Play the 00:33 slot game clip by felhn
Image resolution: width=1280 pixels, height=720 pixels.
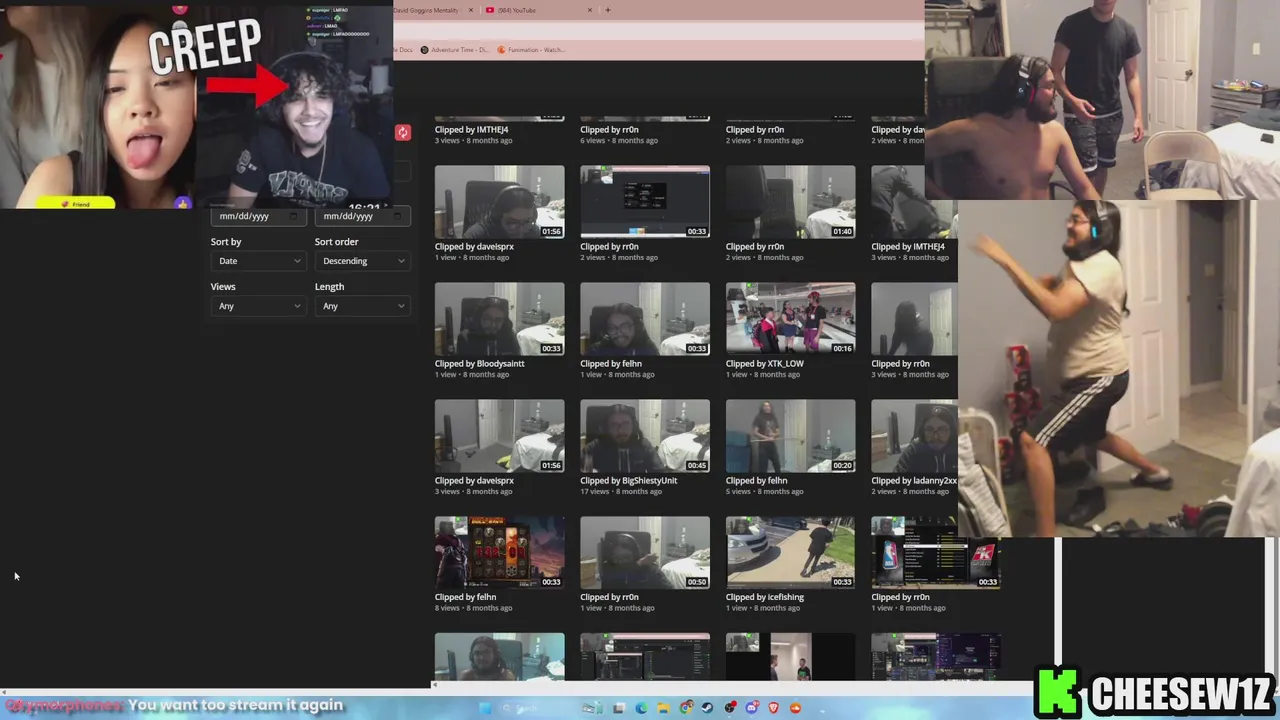pos(499,553)
